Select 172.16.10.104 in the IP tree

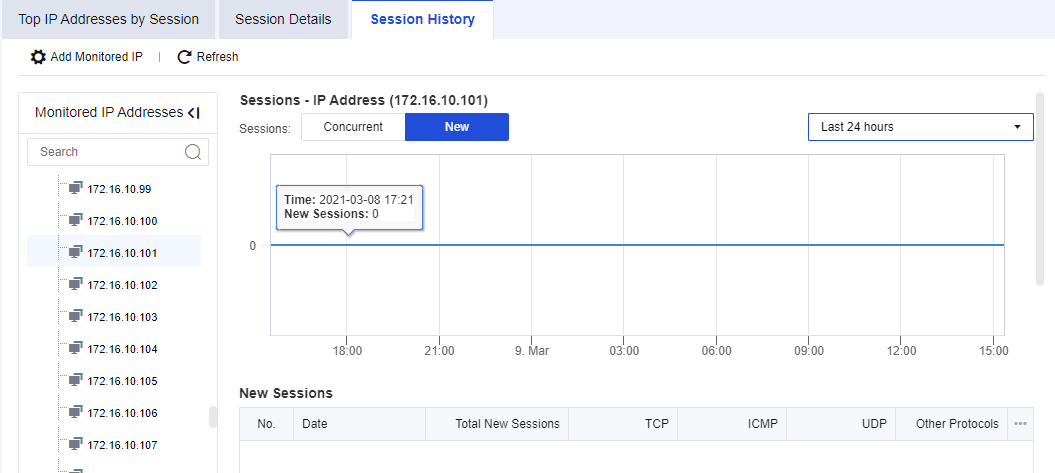[x=122, y=349]
